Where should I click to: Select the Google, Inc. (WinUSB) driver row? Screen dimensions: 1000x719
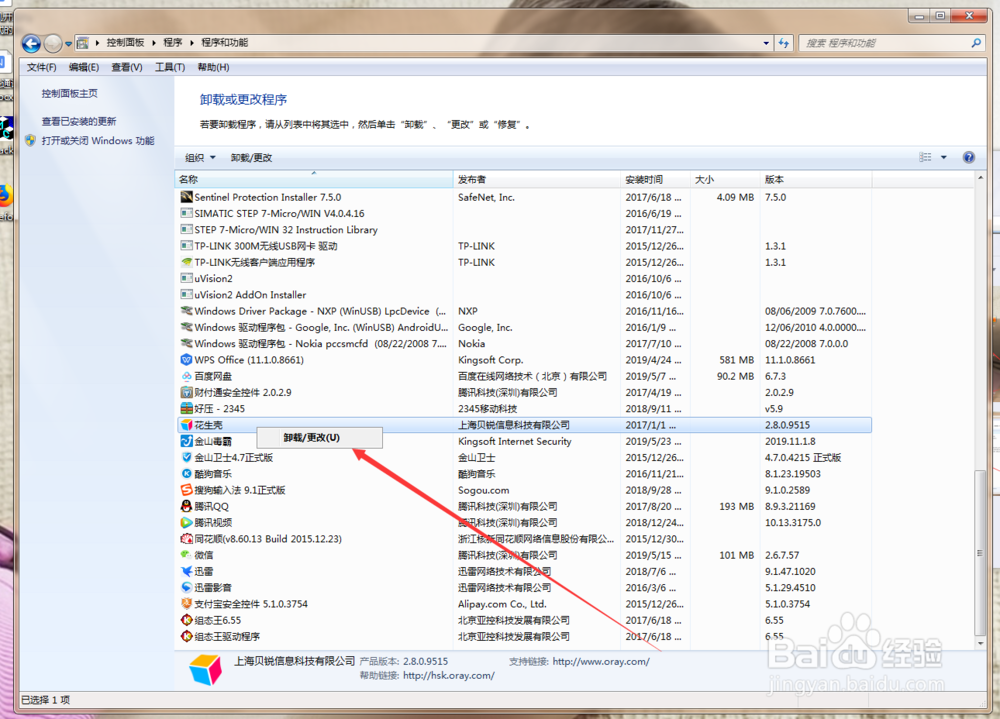pos(523,327)
